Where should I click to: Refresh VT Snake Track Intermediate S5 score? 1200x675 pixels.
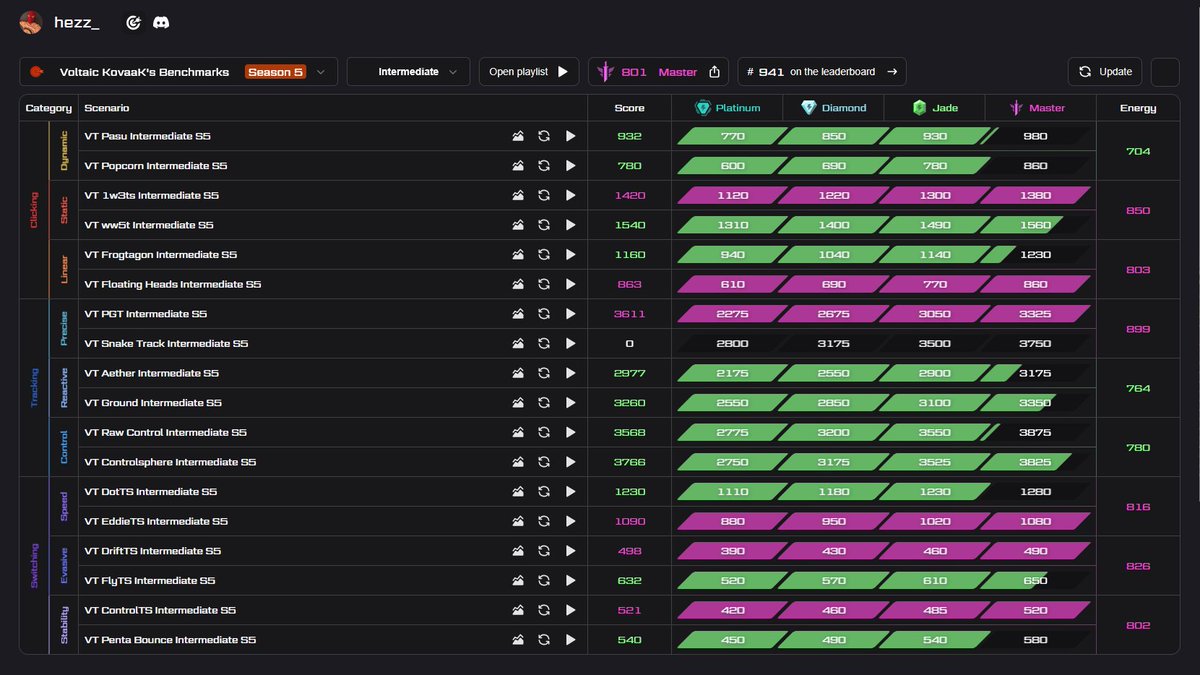(544, 344)
